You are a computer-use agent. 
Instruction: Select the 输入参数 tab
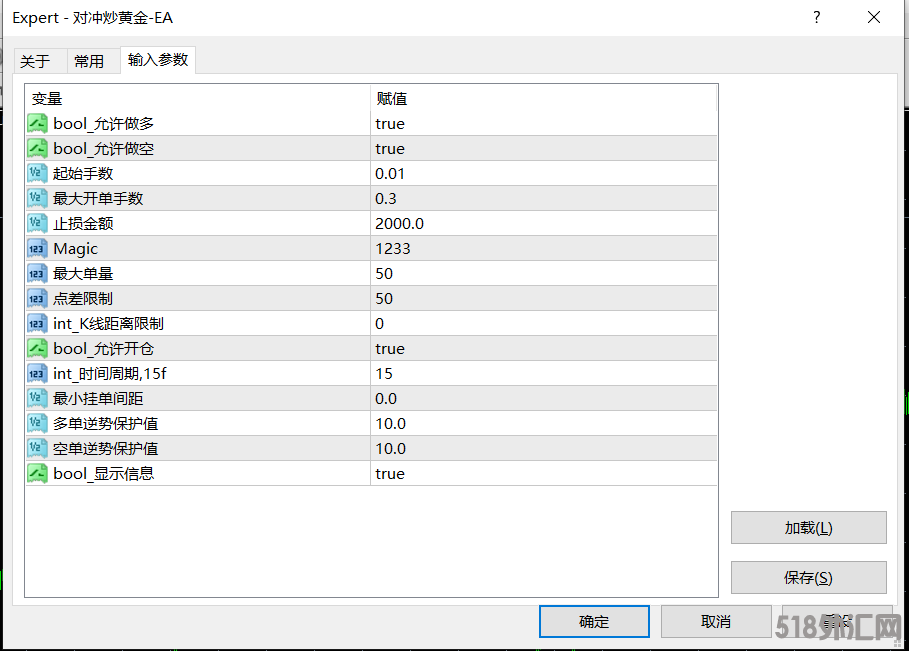pos(158,60)
